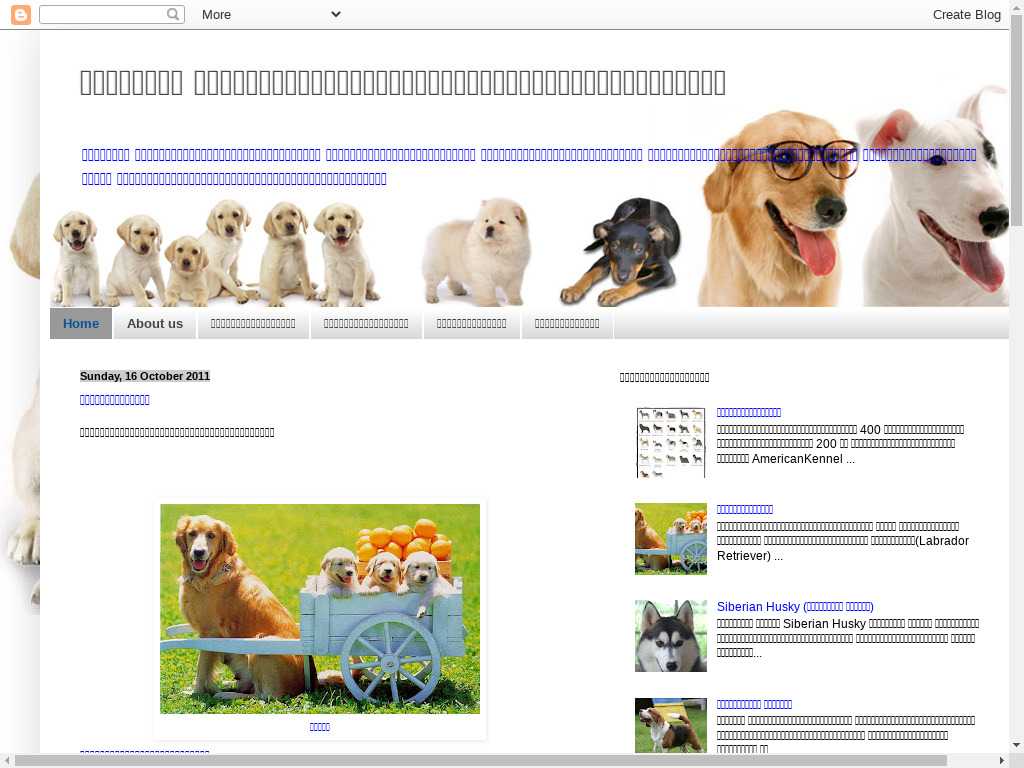
Task: Click the vertical scrollbar thumb
Action: click(1017, 121)
